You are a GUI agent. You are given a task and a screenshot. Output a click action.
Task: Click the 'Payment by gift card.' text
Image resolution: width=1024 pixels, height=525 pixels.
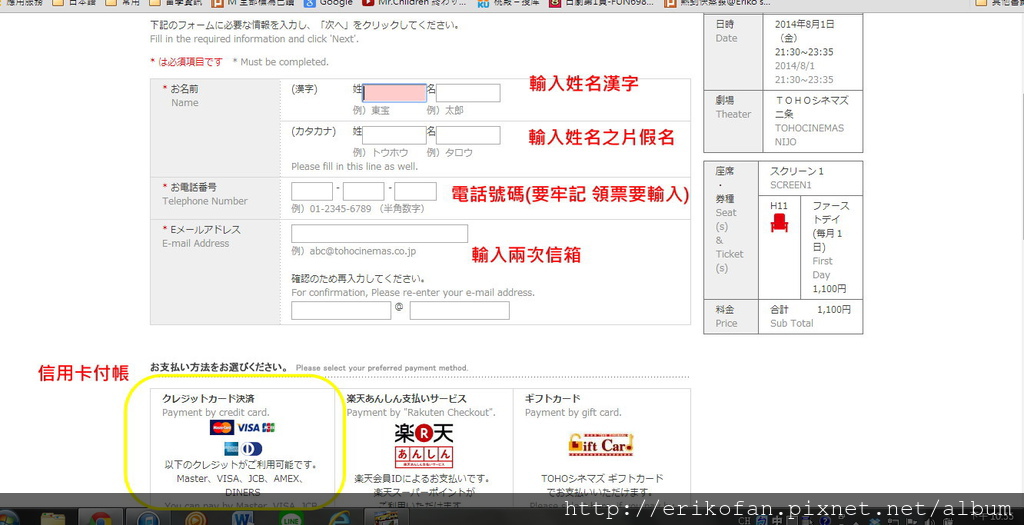tap(573, 413)
